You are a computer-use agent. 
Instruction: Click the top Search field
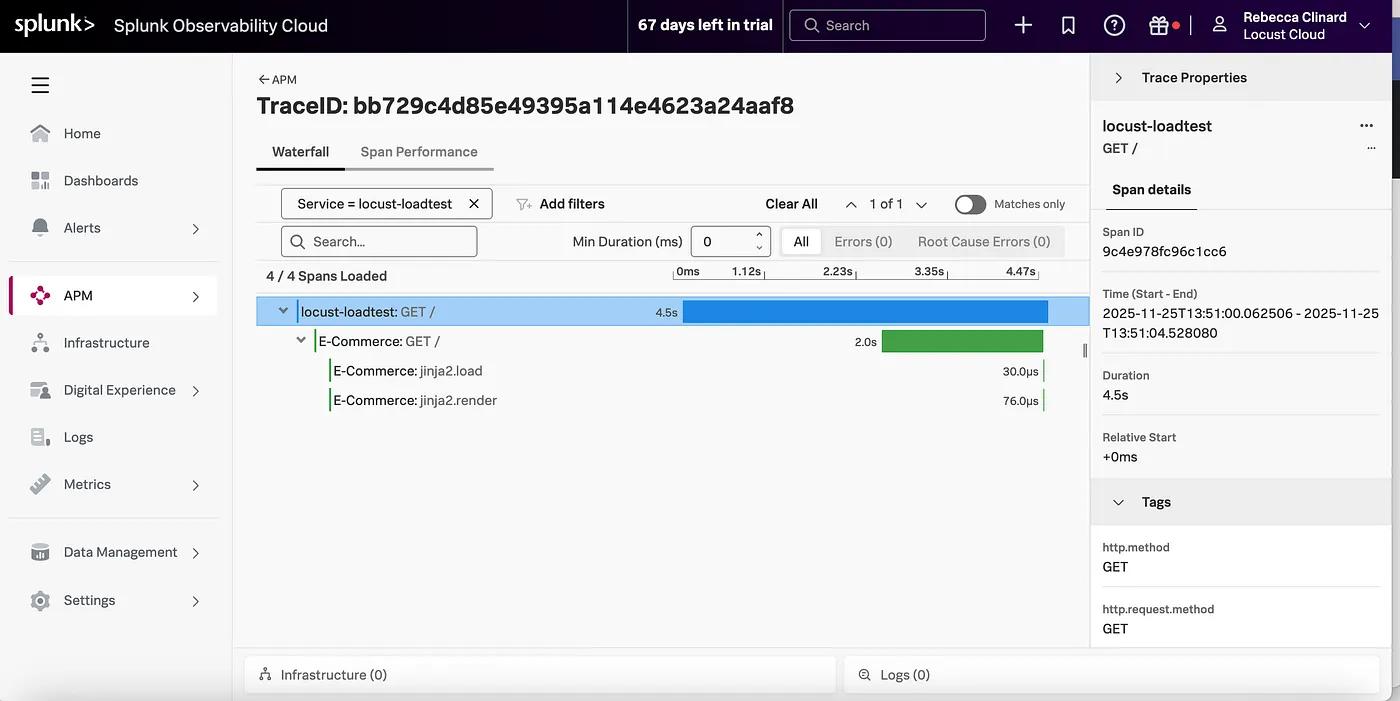pyautogui.click(x=887, y=25)
